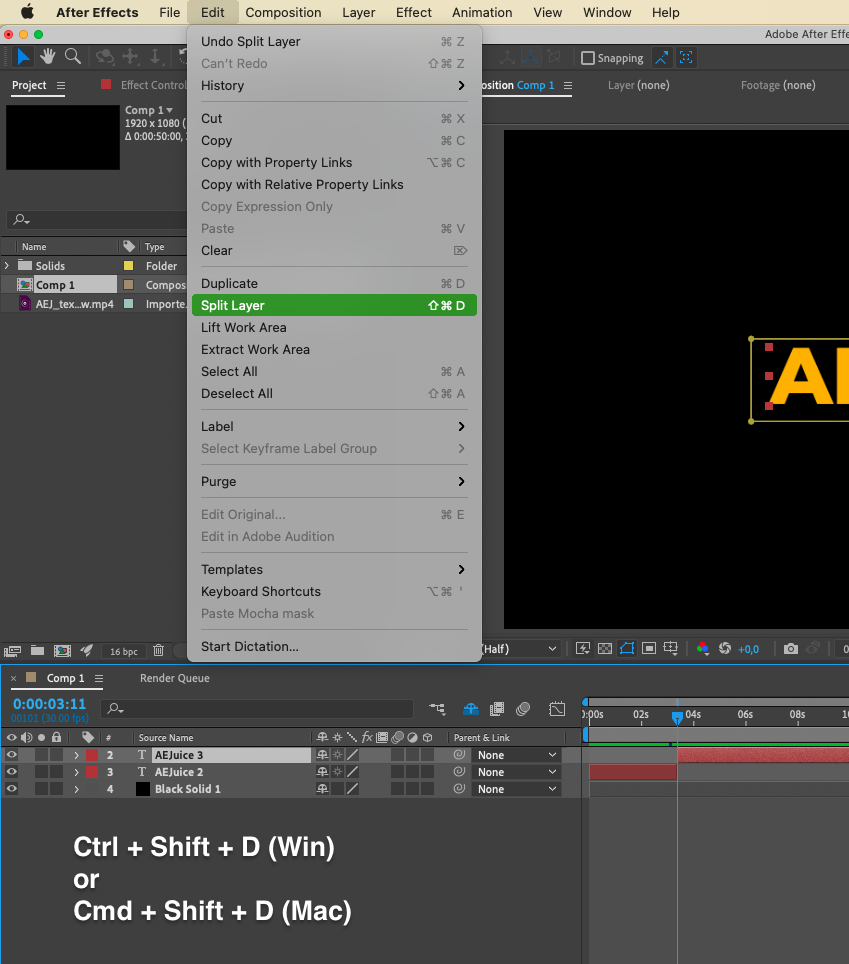Open the graph editor in timeline
The height and width of the screenshot is (964, 849).
pyautogui.click(x=557, y=709)
